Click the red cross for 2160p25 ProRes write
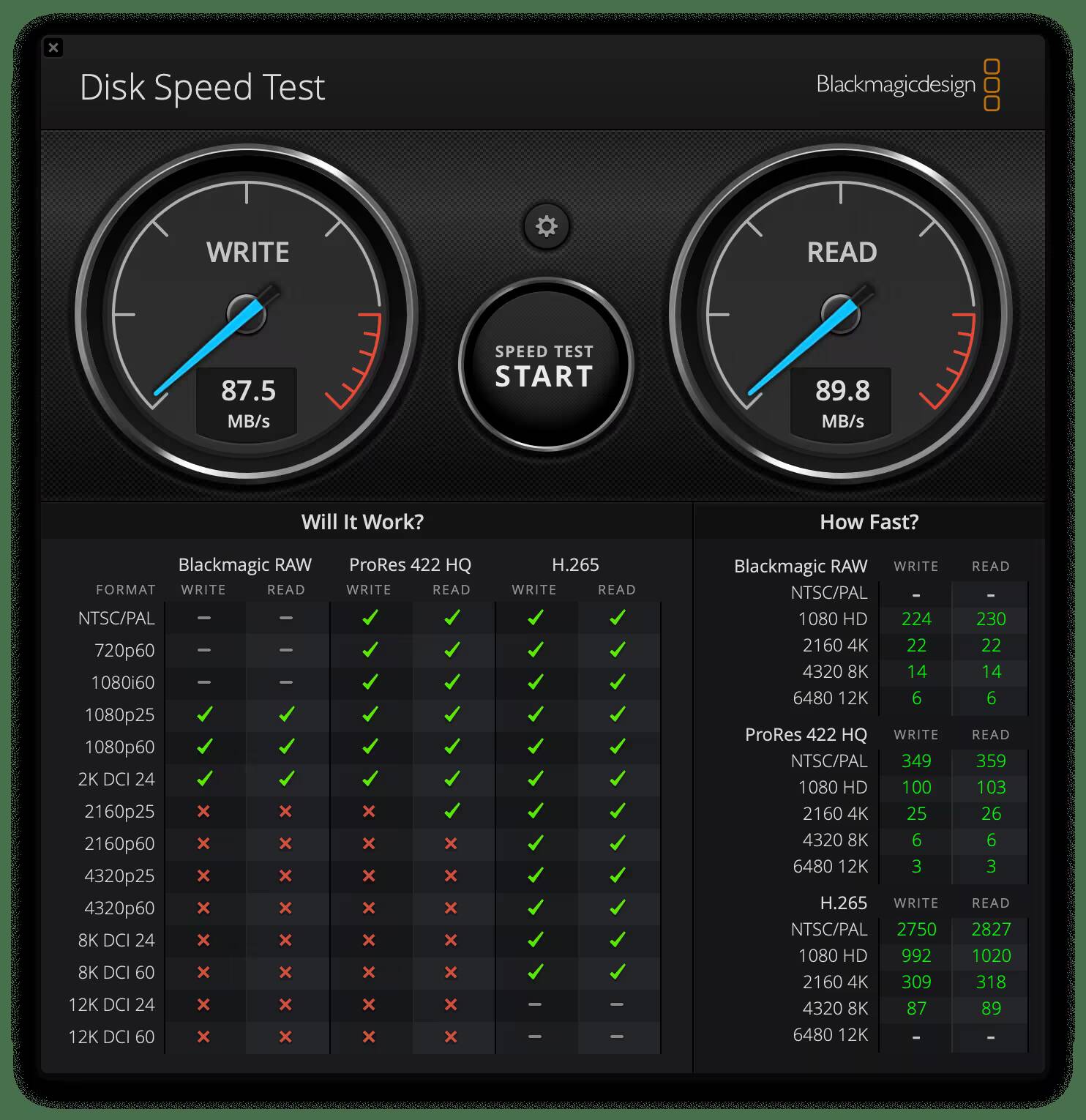 pyautogui.click(x=369, y=811)
